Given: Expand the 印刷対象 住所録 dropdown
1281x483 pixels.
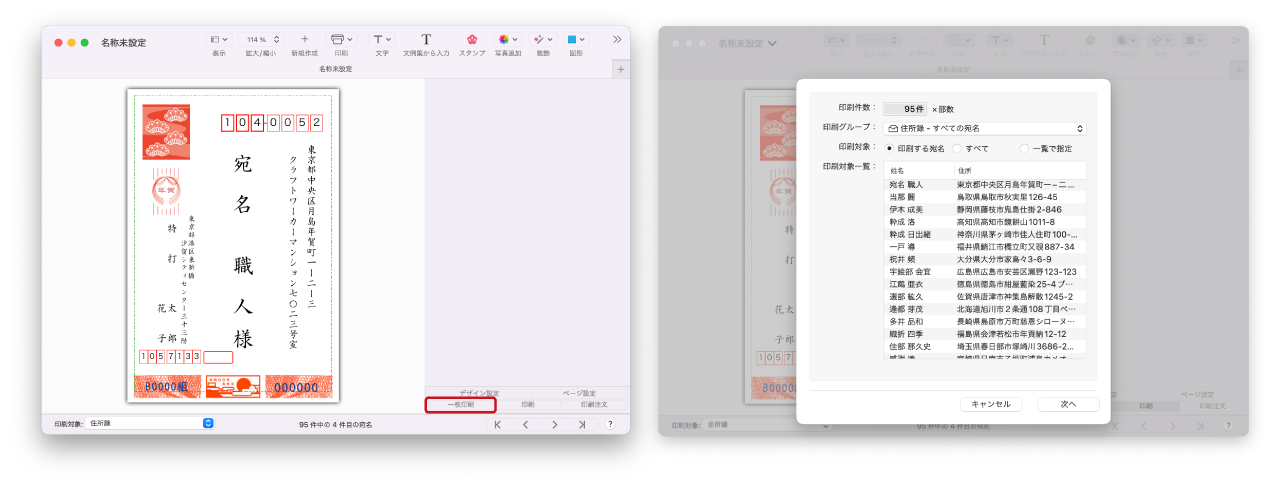Looking at the screenshot, I should 150,424.
